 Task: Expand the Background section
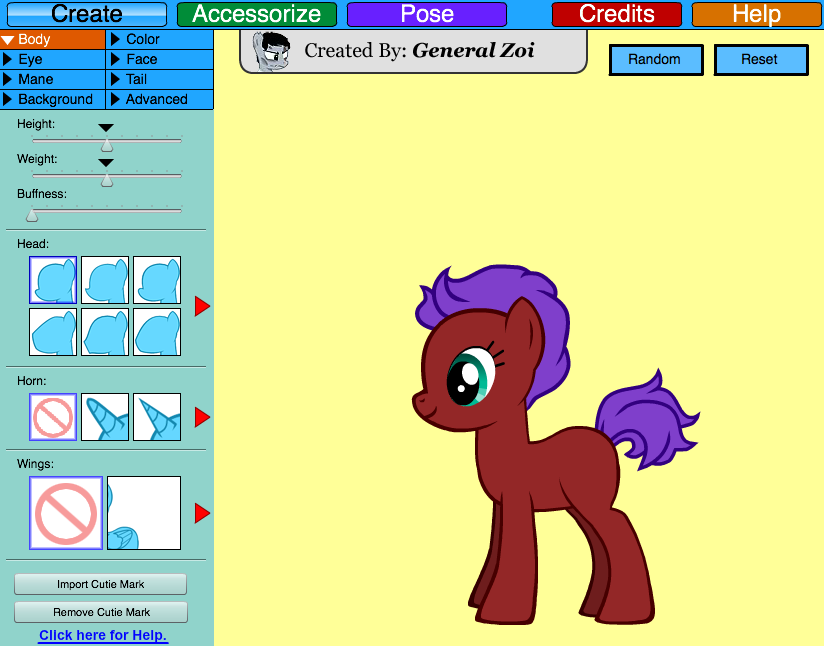tap(53, 99)
